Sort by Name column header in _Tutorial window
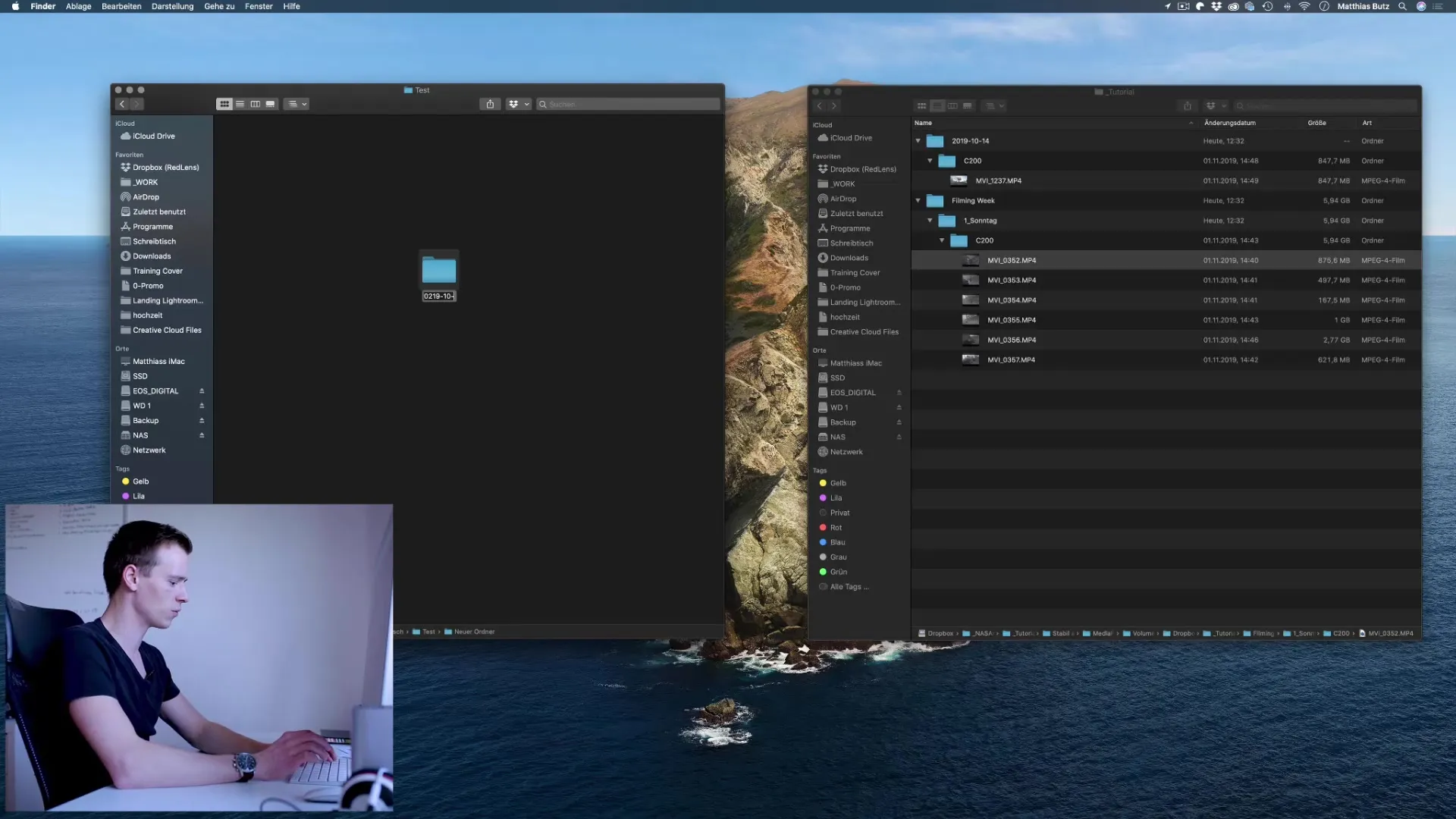The width and height of the screenshot is (1456, 819). [923, 123]
